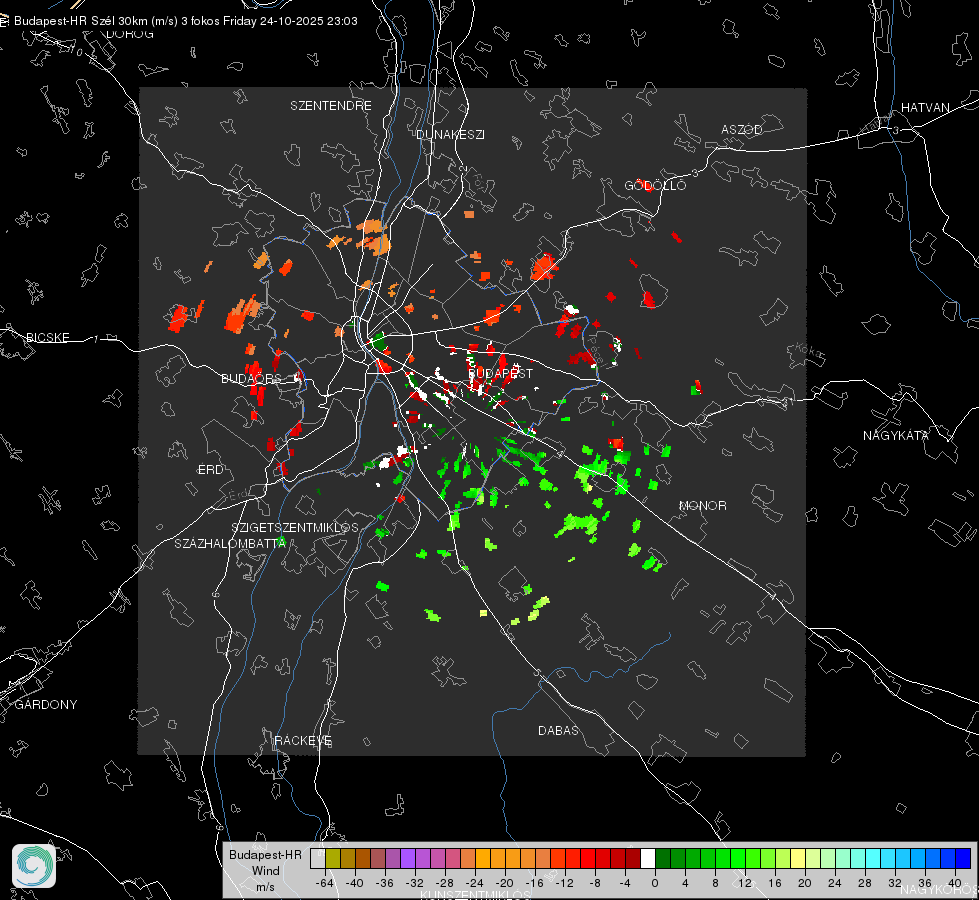Select the SZIGETSZENTMIKLÓS town label
Viewport: 979px width, 900px height.
(x=295, y=528)
